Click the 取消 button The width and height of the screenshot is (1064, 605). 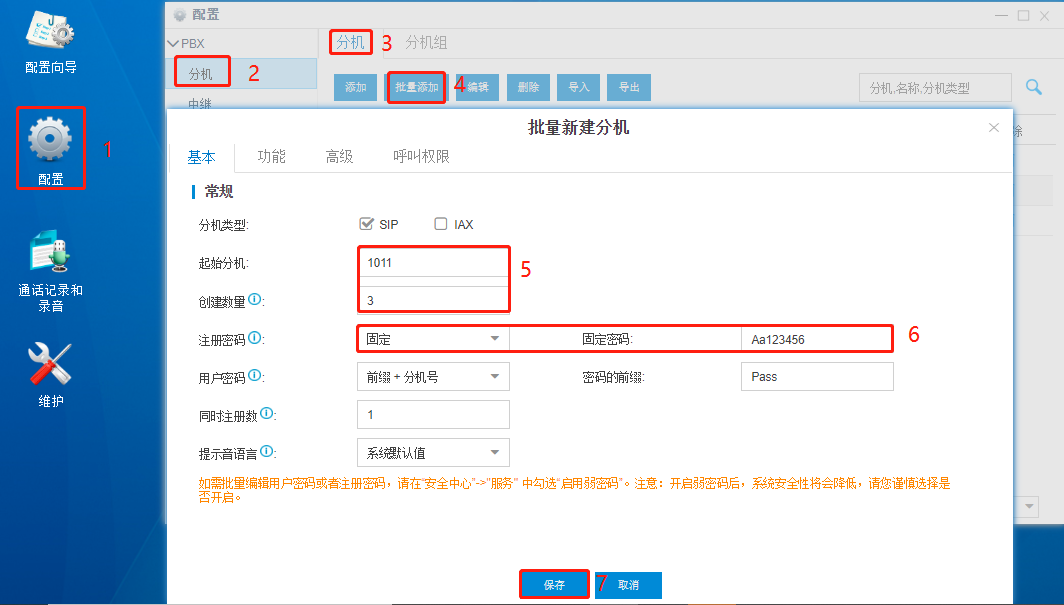pos(628,585)
